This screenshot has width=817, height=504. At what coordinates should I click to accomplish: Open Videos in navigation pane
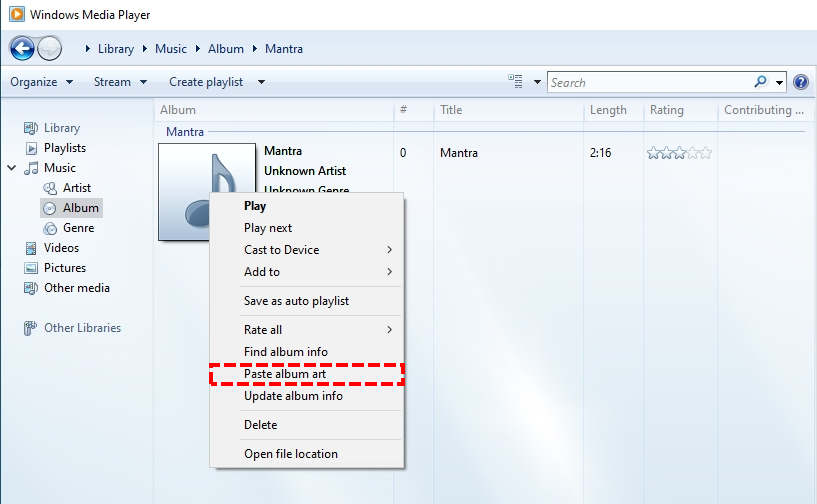[61, 248]
